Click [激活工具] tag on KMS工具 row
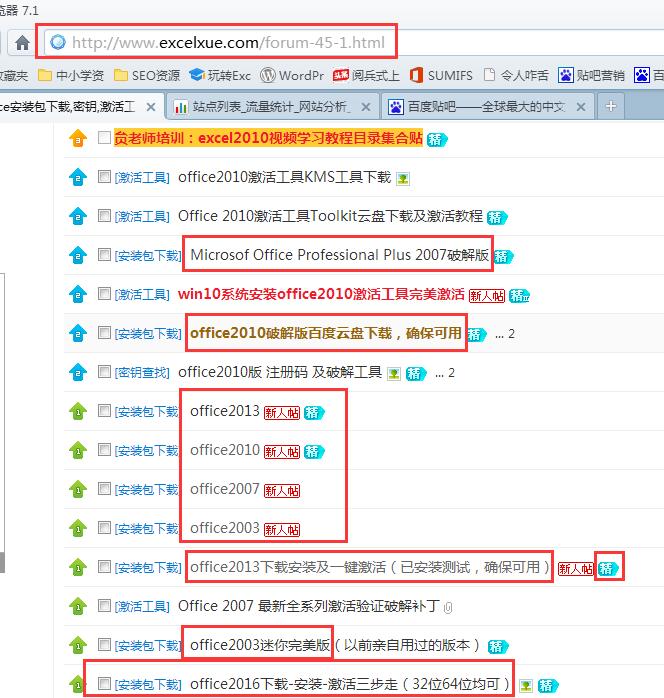Screen dimensions: 664x698 tap(142, 178)
